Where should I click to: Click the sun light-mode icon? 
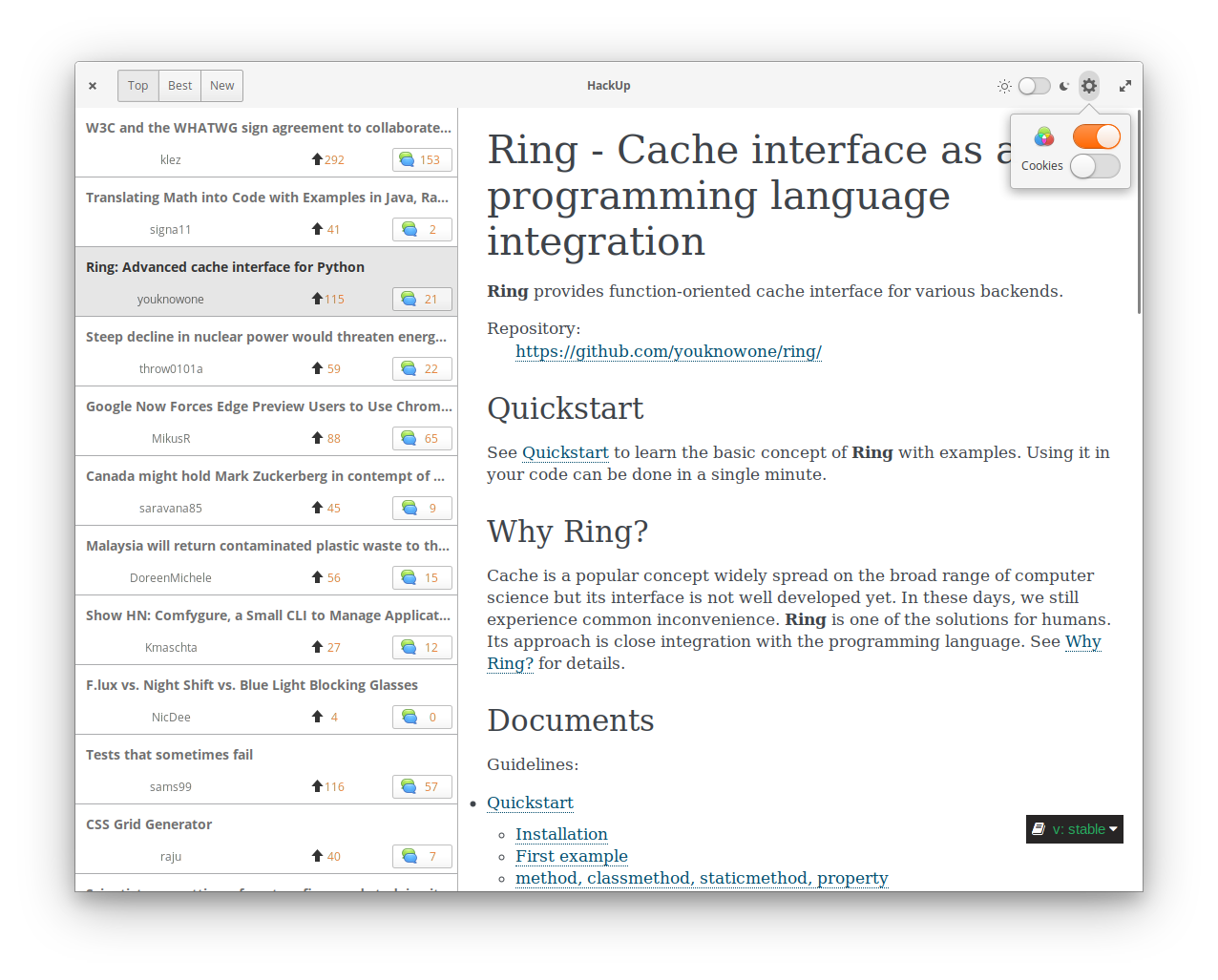pos(1004,86)
